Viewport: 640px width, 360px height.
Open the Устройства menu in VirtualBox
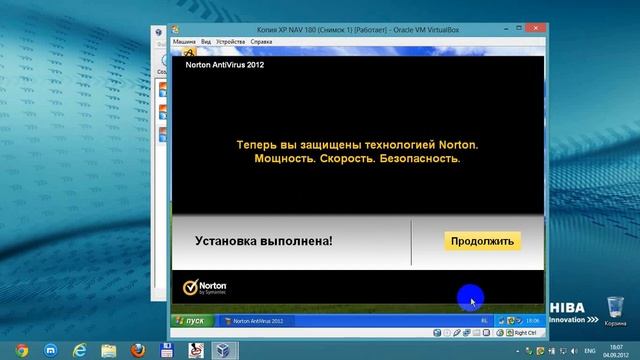click(231, 42)
